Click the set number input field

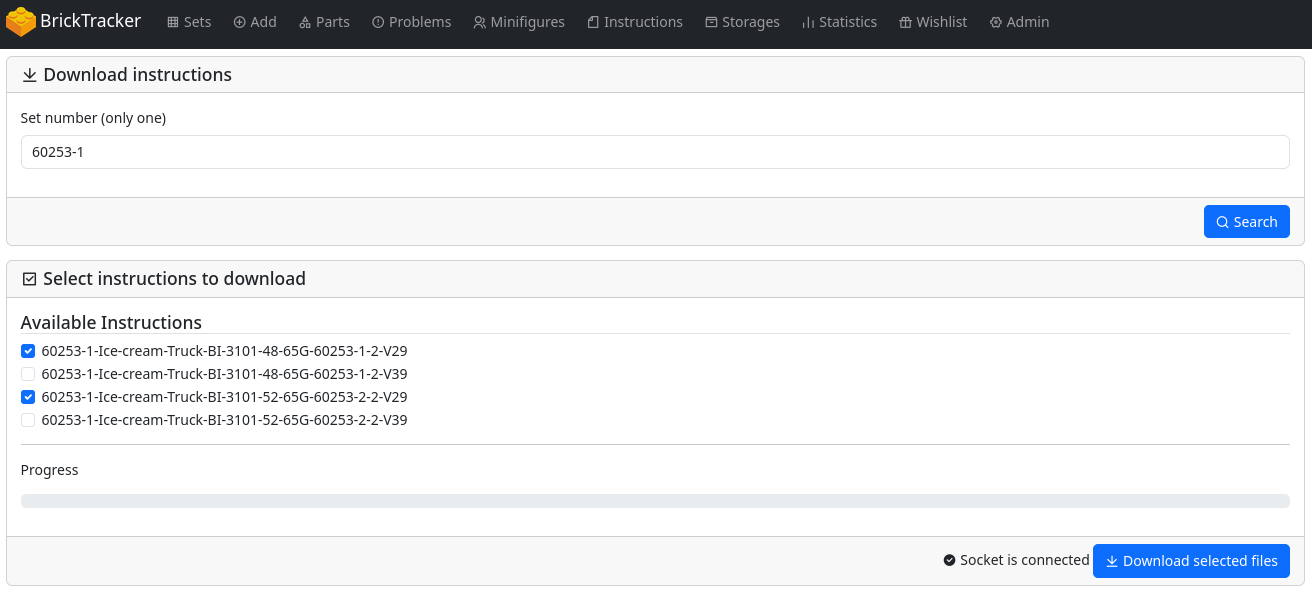(655, 153)
